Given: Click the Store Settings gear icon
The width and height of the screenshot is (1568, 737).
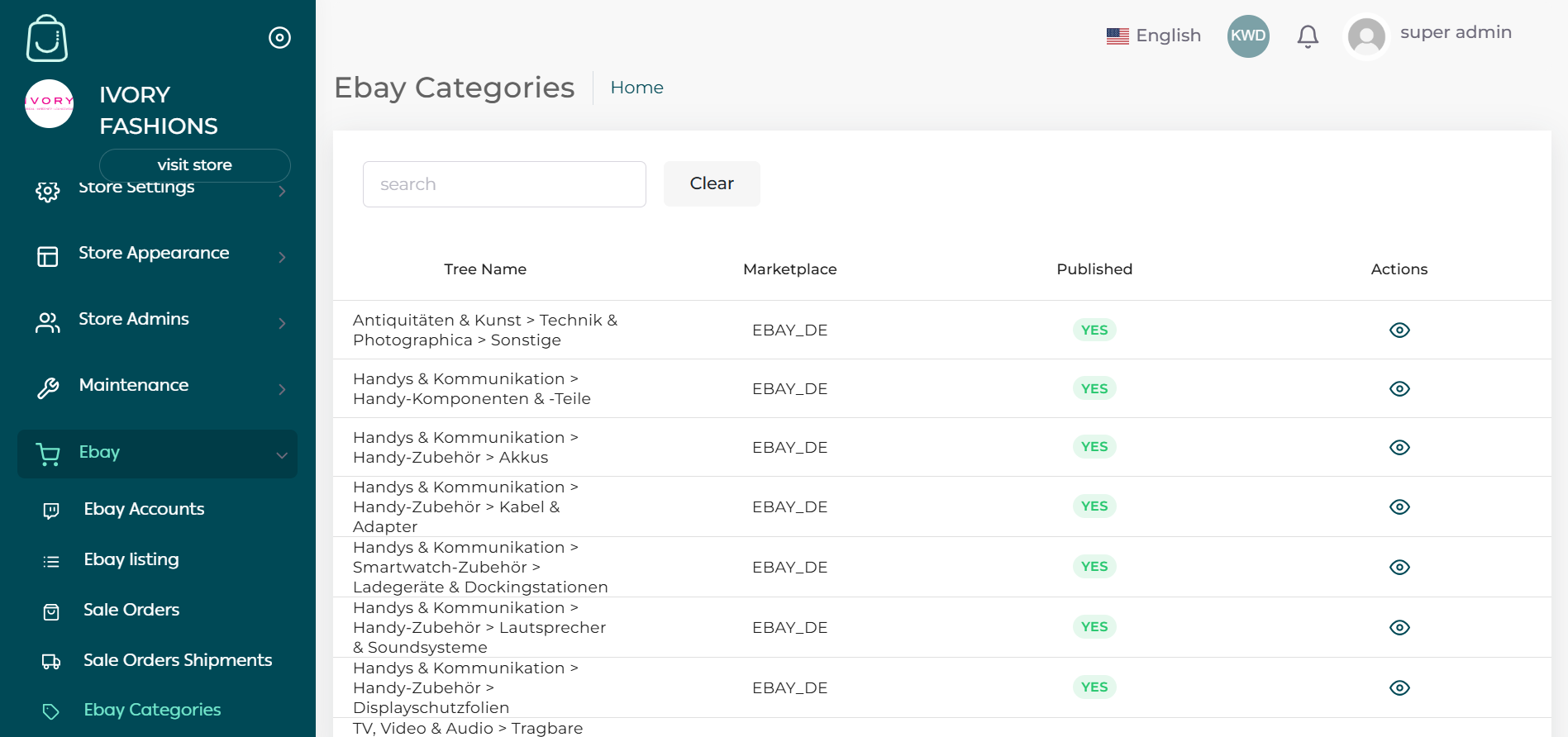Looking at the screenshot, I should click(48, 192).
